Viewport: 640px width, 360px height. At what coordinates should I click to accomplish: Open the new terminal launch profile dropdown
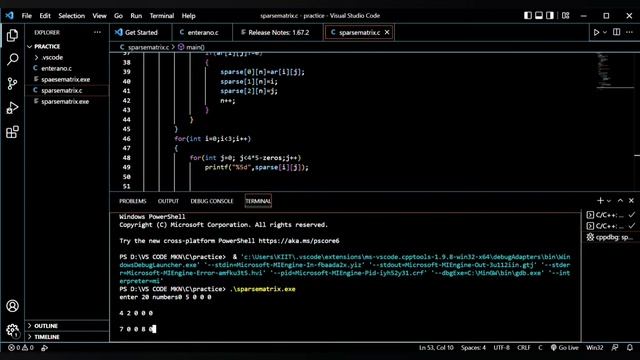pos(609,201)
